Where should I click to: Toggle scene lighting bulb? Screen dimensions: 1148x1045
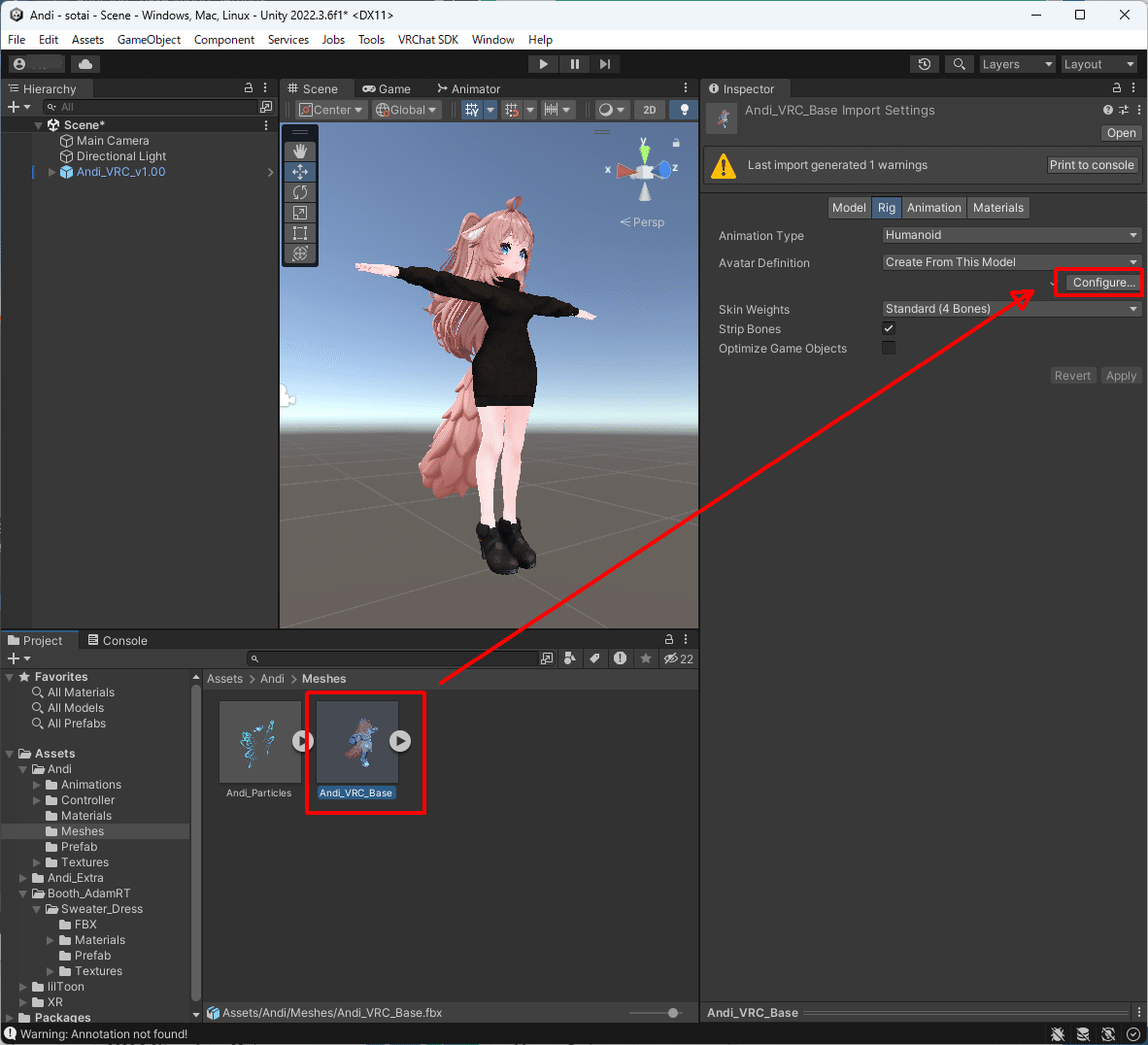[684, 110]
